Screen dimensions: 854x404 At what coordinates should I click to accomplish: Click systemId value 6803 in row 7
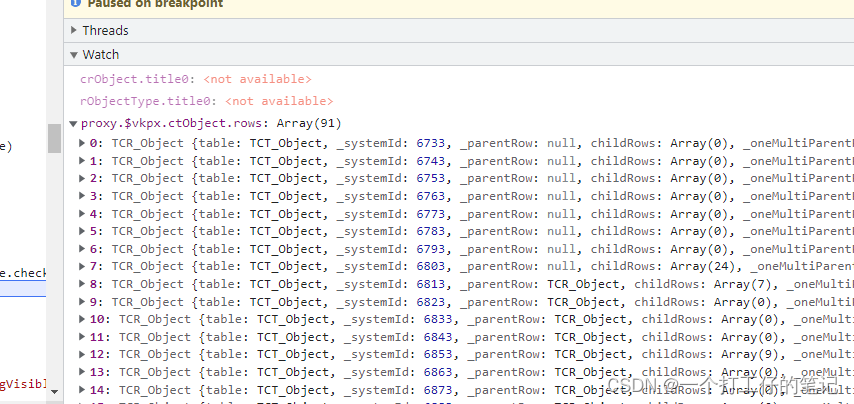(x=431, y=266)
